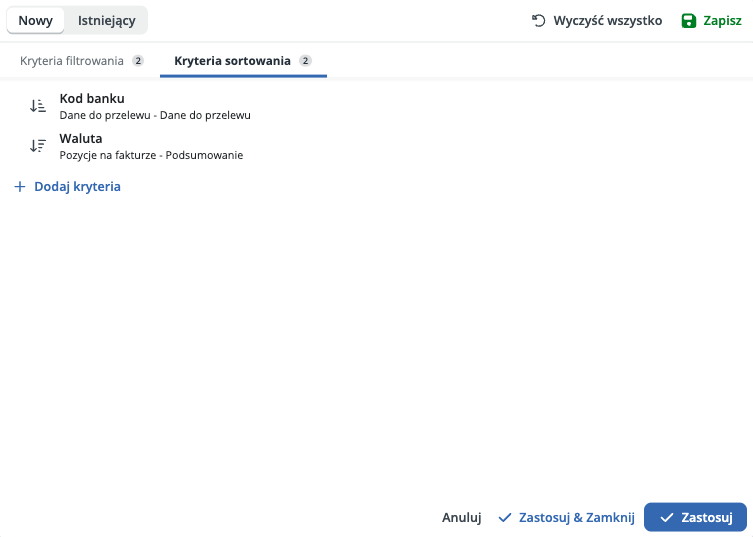This screenshot has width=753, height=537.
Task: Cancel with the Anuluj button
Action: (x=462, y=517)
